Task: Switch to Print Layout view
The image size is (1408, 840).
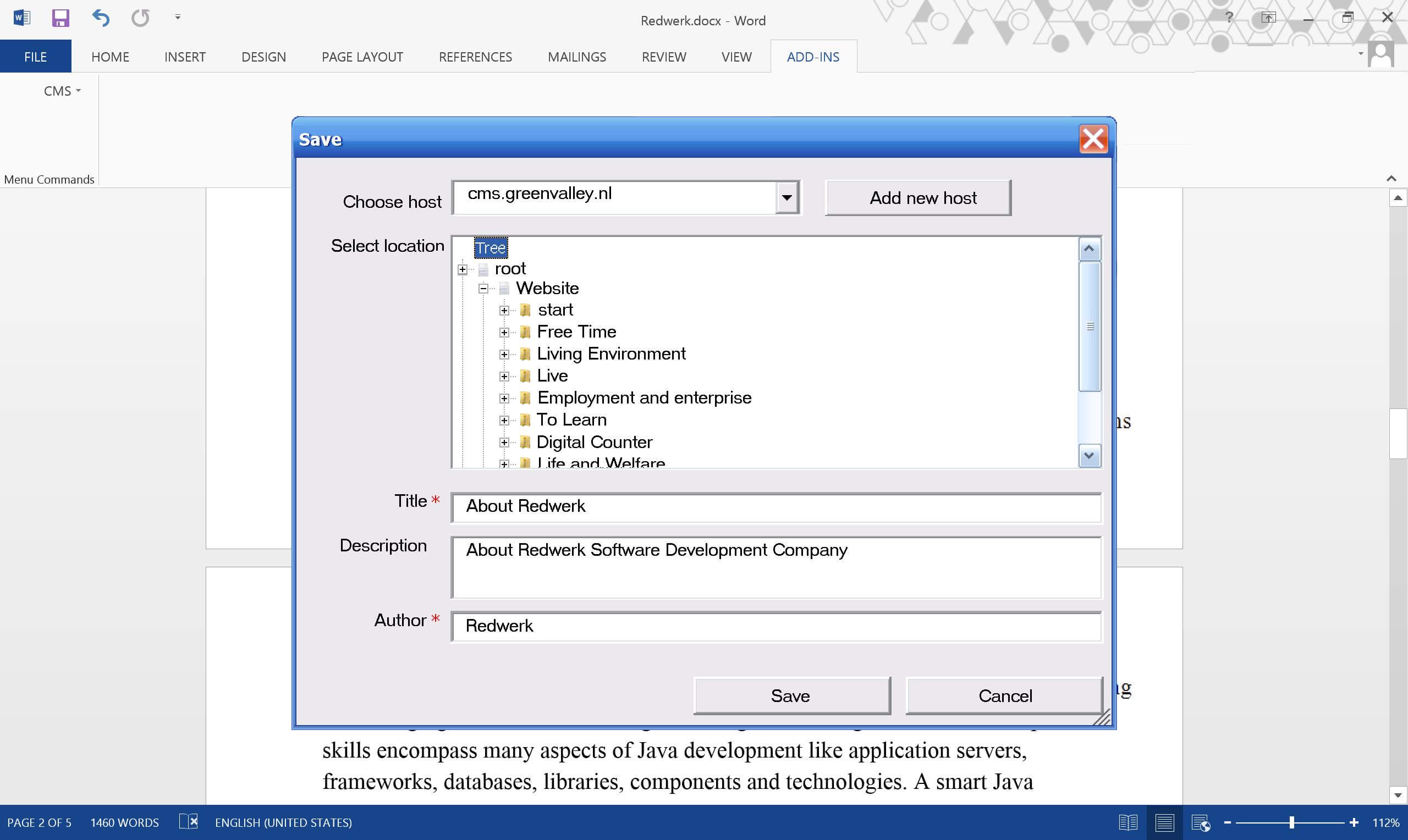Action: 1164,822
